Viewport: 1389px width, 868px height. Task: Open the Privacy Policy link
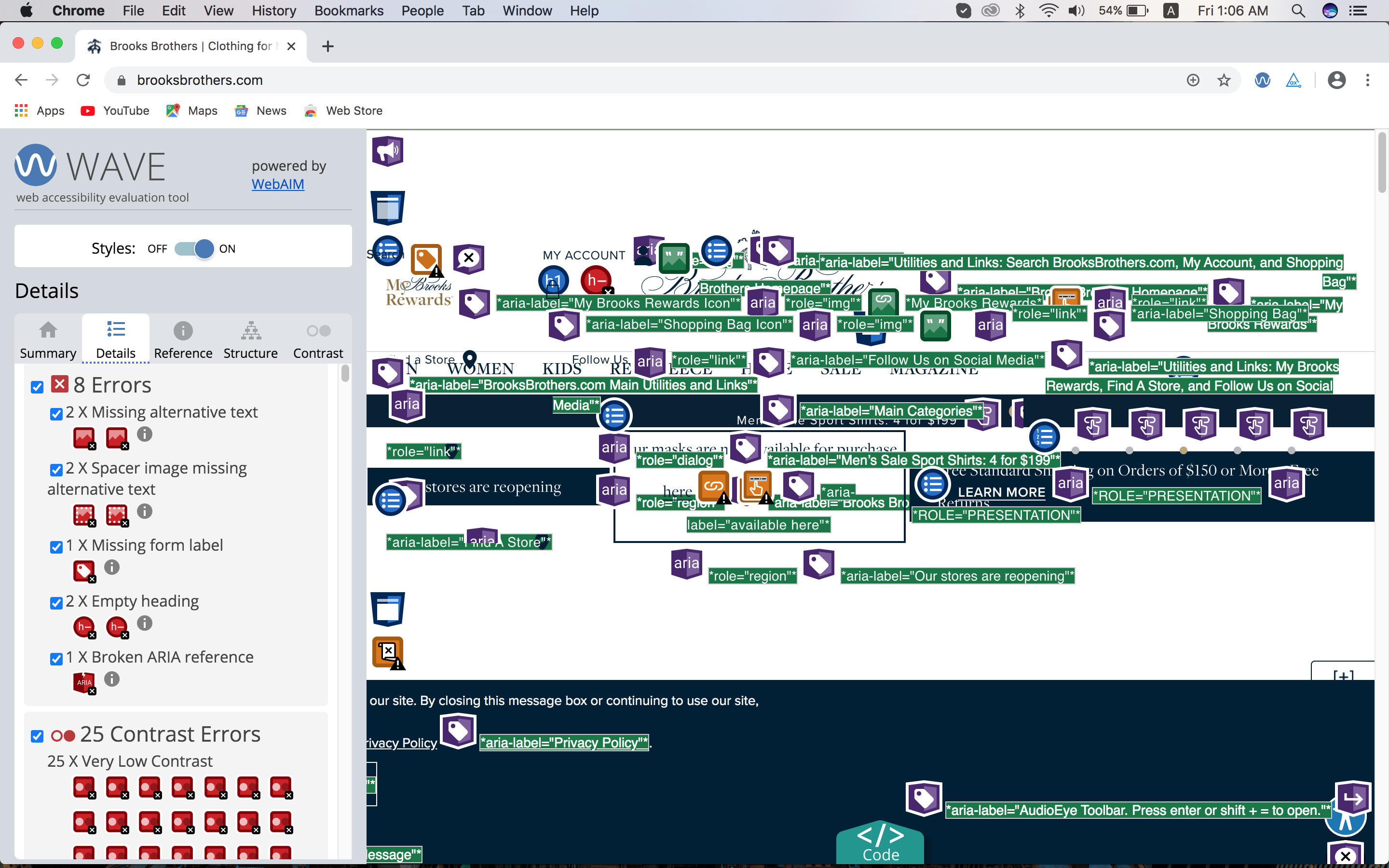point(402,743)
